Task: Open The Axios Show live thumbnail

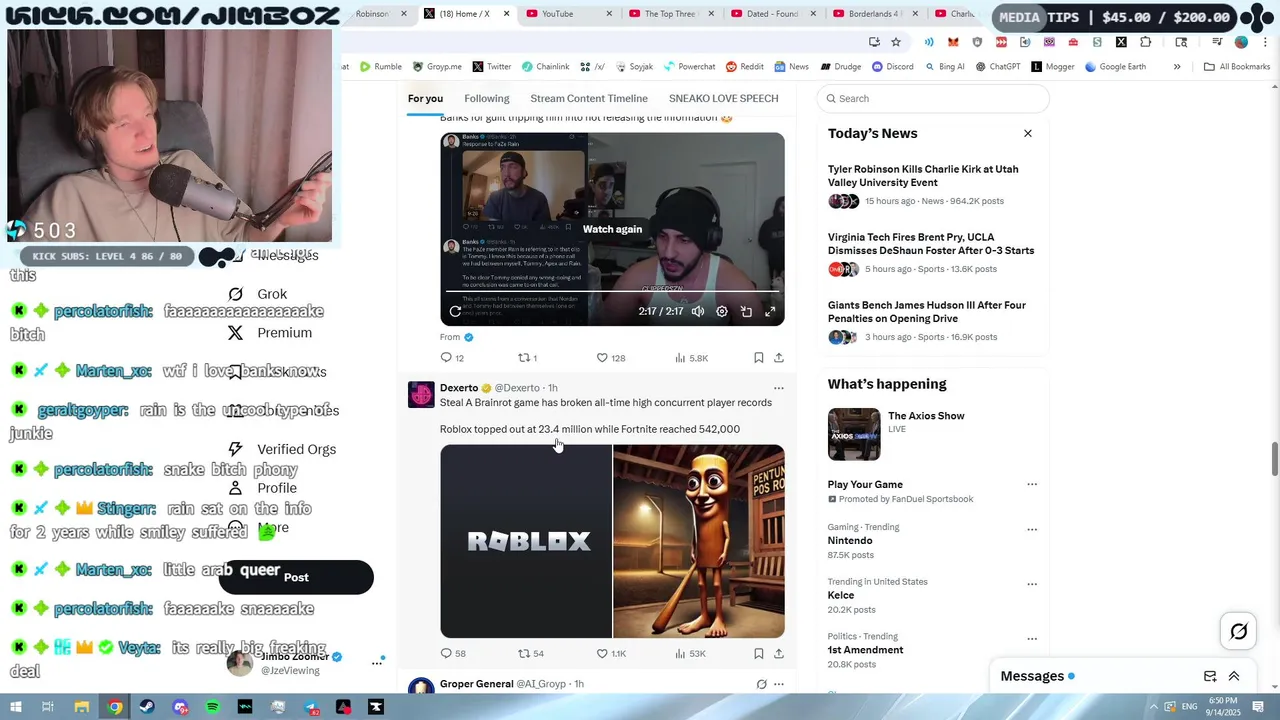Action: 854,434
